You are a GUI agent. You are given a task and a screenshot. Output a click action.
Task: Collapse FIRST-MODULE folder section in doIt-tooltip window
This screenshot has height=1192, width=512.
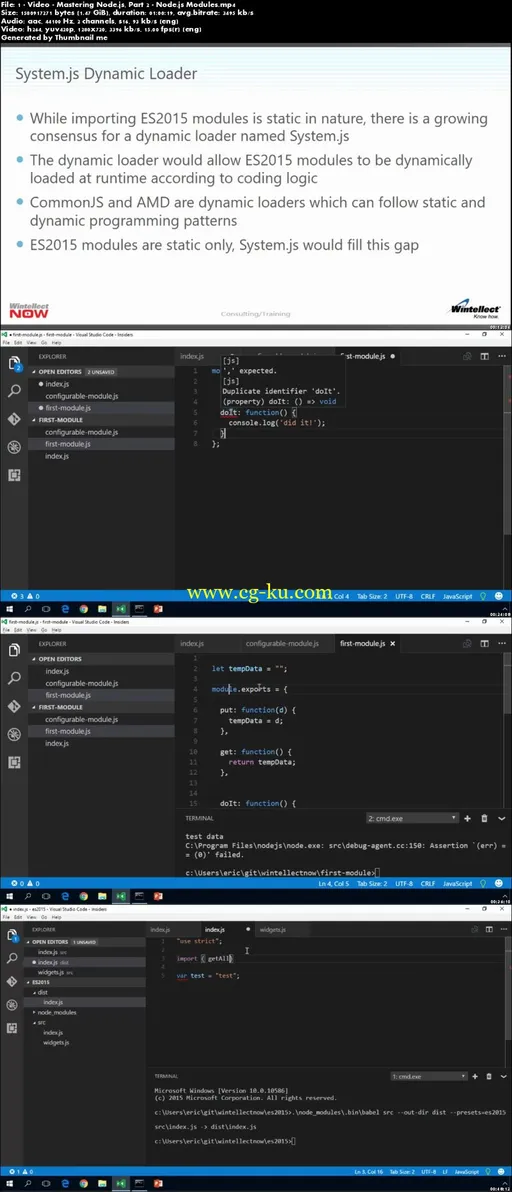[100, 420]
